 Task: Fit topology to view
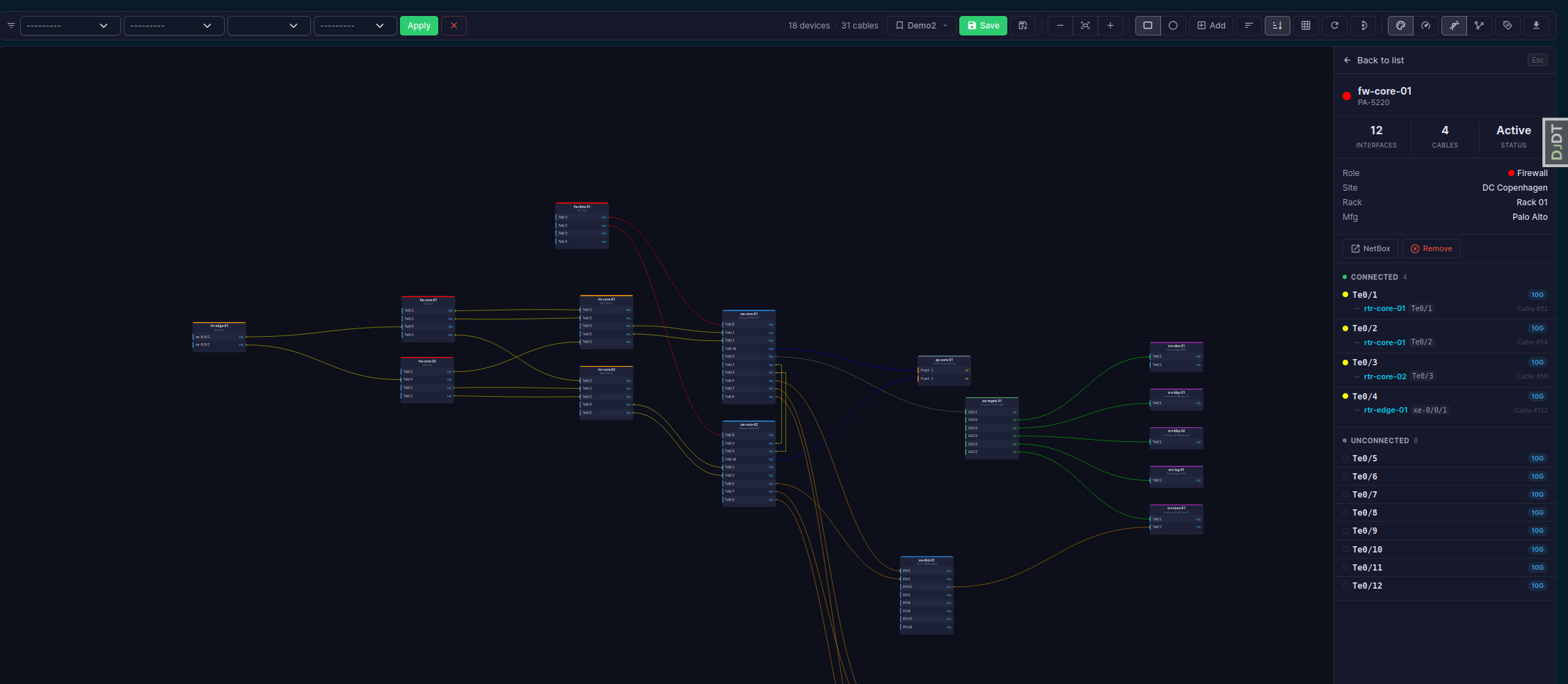click(x=1085, y=26)
